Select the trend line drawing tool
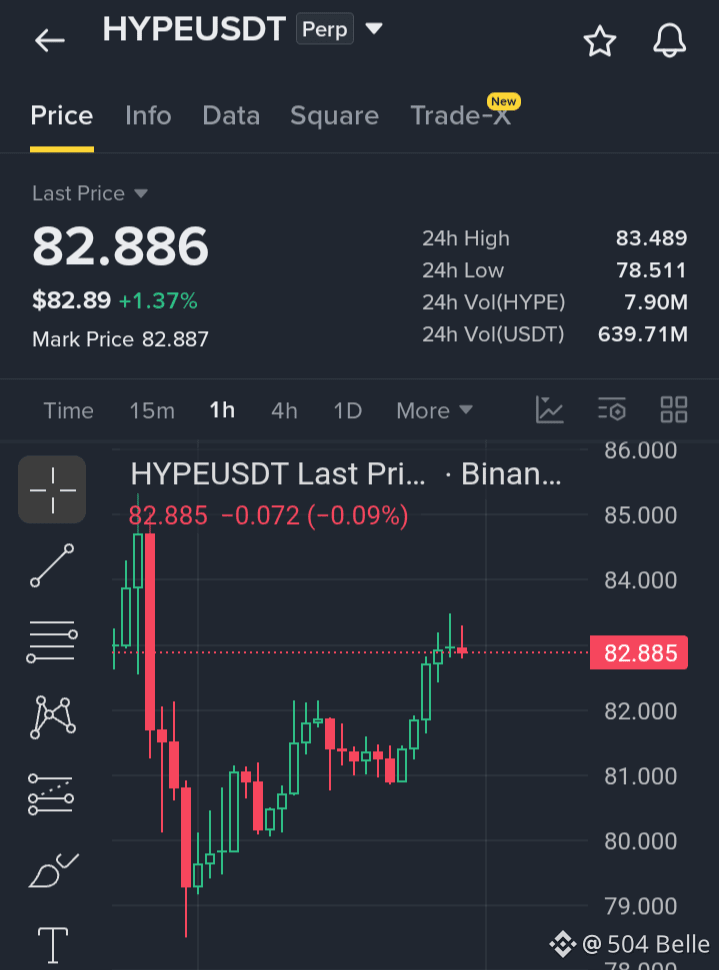The width and height of the screenshot is (719, 970). [x=52, y=565]
